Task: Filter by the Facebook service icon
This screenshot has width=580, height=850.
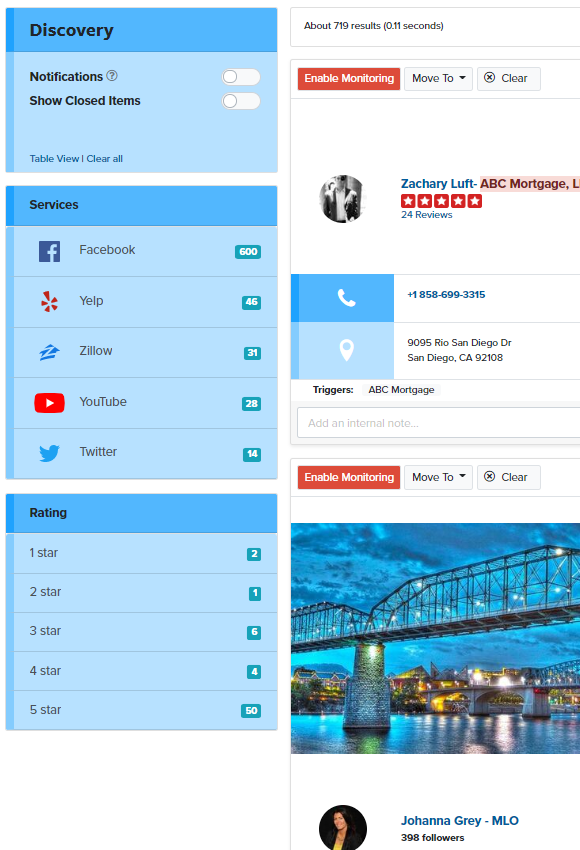Action: [x=49, y=252]
